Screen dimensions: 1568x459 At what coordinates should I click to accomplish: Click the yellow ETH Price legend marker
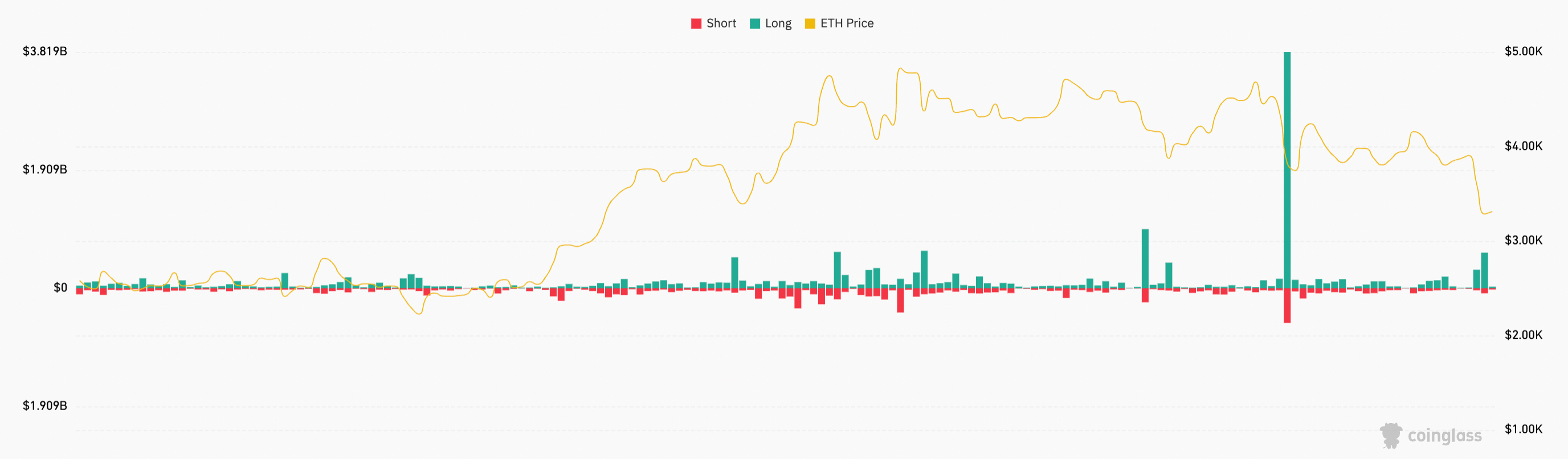coord(810,24)
